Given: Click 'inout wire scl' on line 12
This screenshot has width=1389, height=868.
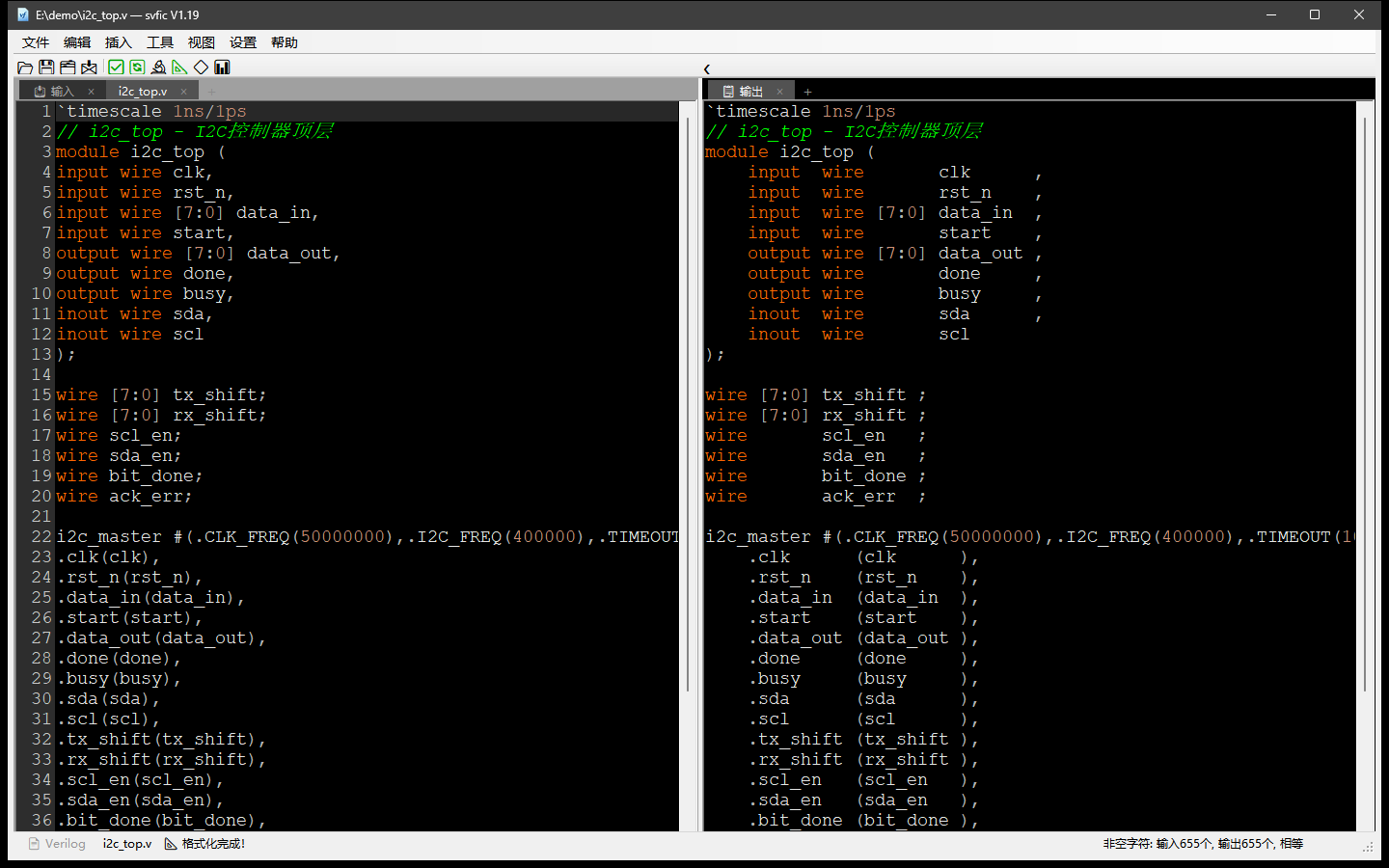Looking at the screenshot, I should (x=130, y=335).
